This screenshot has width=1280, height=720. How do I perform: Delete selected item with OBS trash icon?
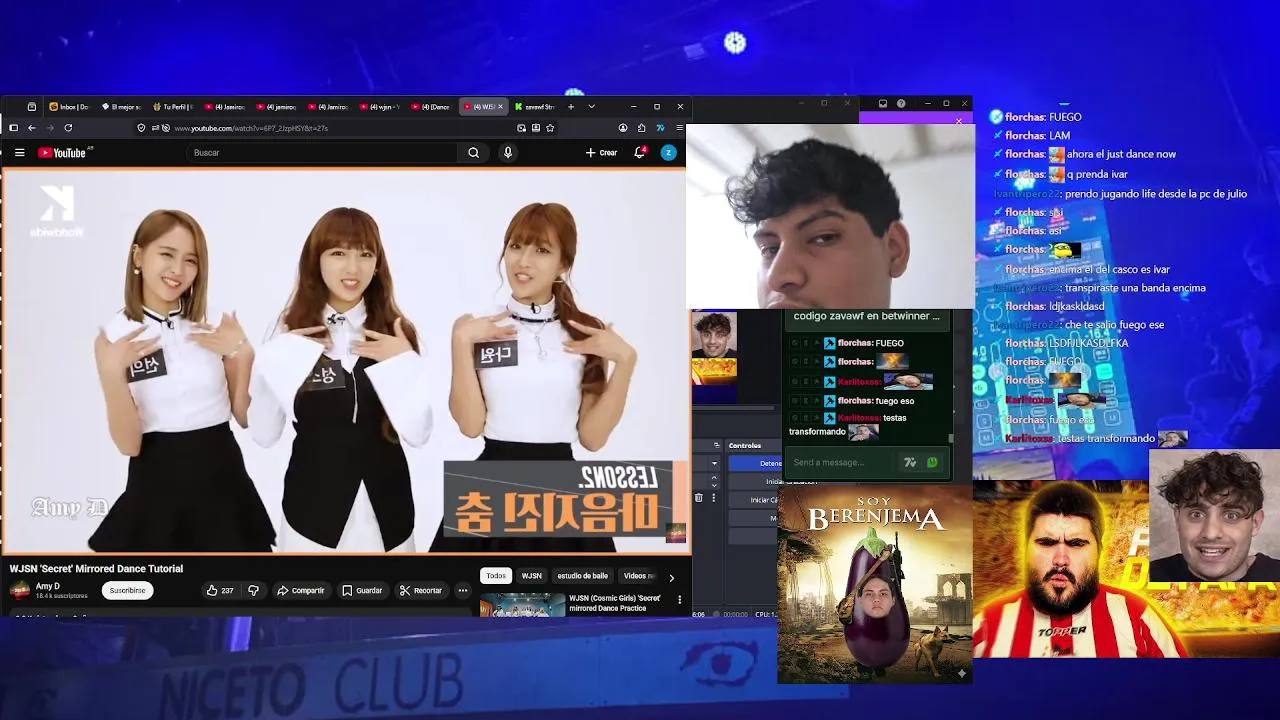pyautogui.click(x=699, y=498)
